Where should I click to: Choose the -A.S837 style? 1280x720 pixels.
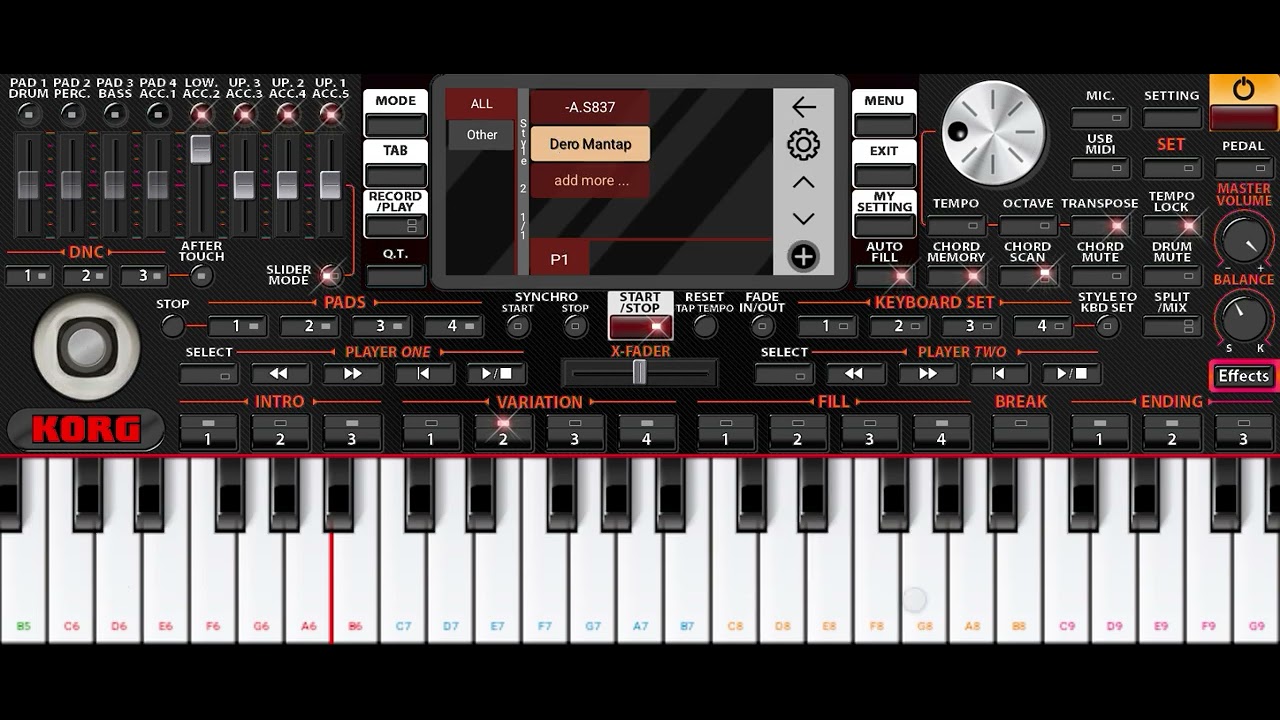[590, 107]
